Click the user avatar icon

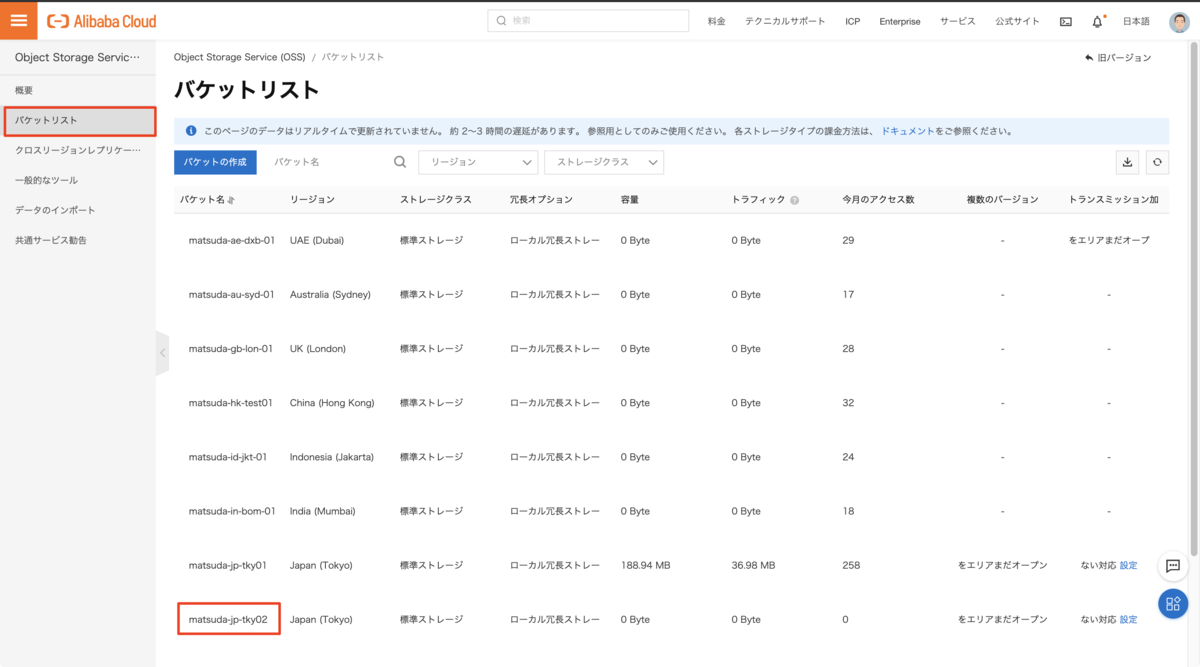[x=1179, y=21]
